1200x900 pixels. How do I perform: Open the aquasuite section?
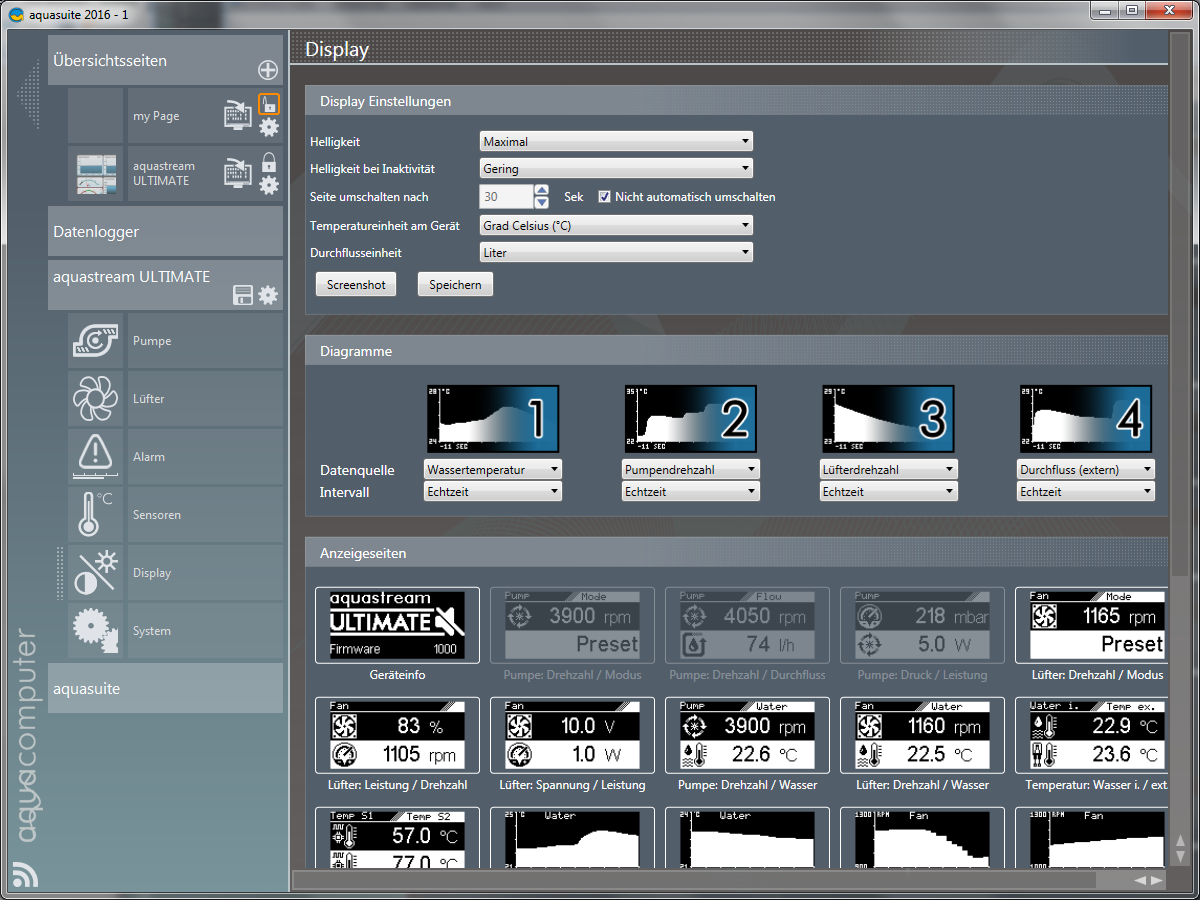[165, 688]
